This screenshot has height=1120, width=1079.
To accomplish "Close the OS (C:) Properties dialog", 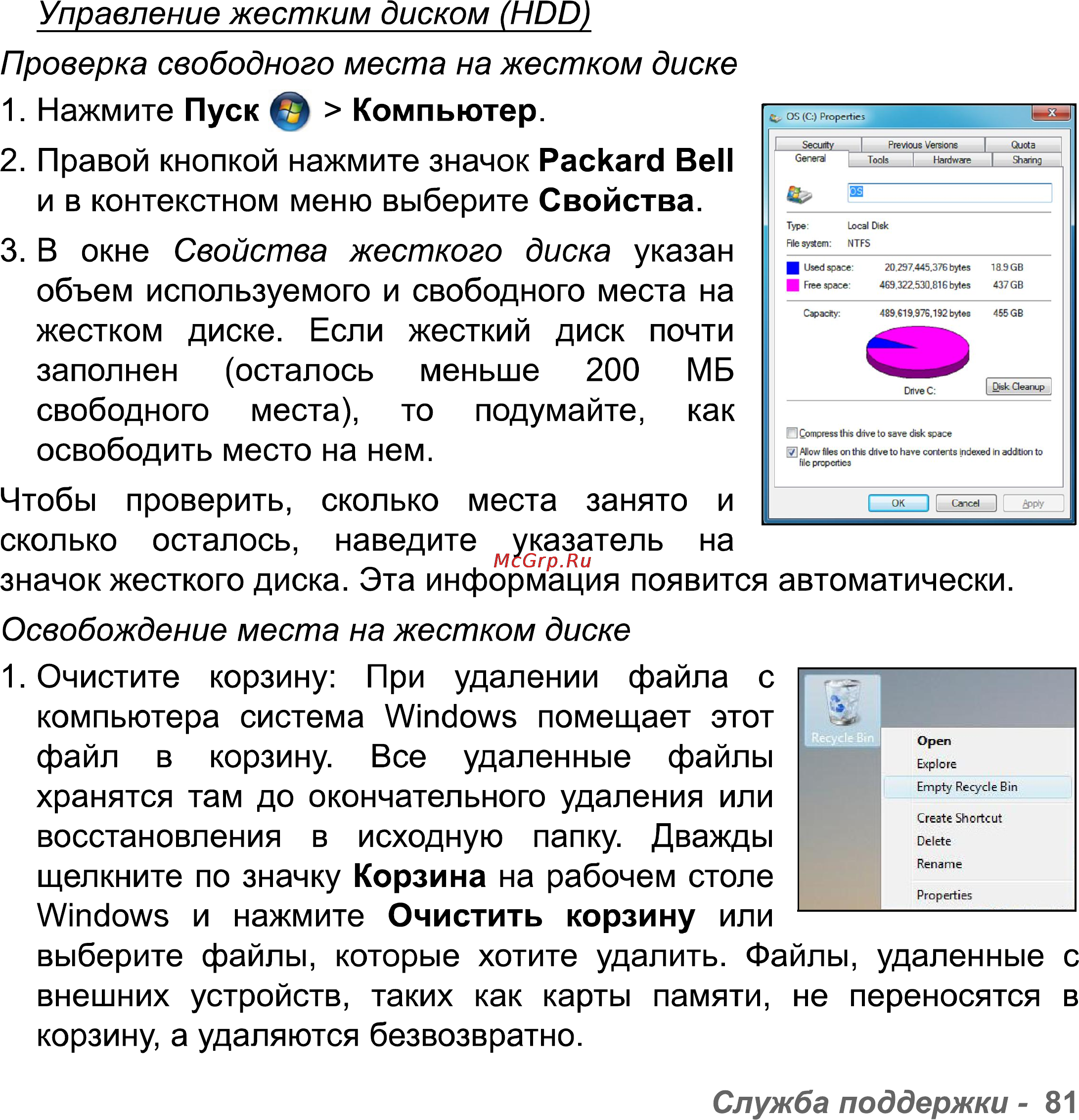I will [1051, 113].
